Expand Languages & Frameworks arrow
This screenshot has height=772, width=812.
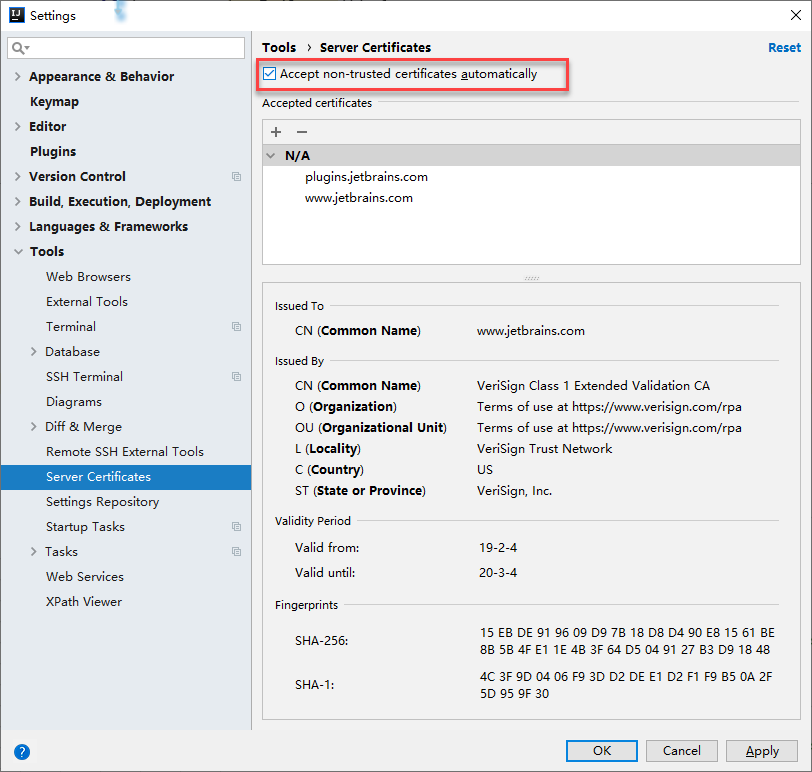(18, 226)
